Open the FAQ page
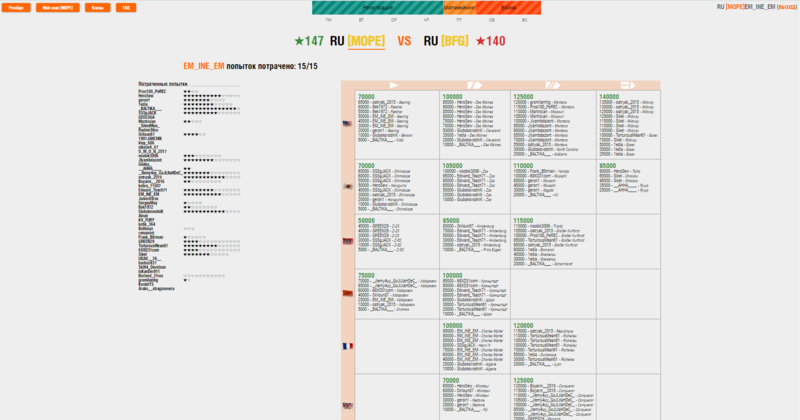Viewport: 800px width, 420px height. (126, 7)
